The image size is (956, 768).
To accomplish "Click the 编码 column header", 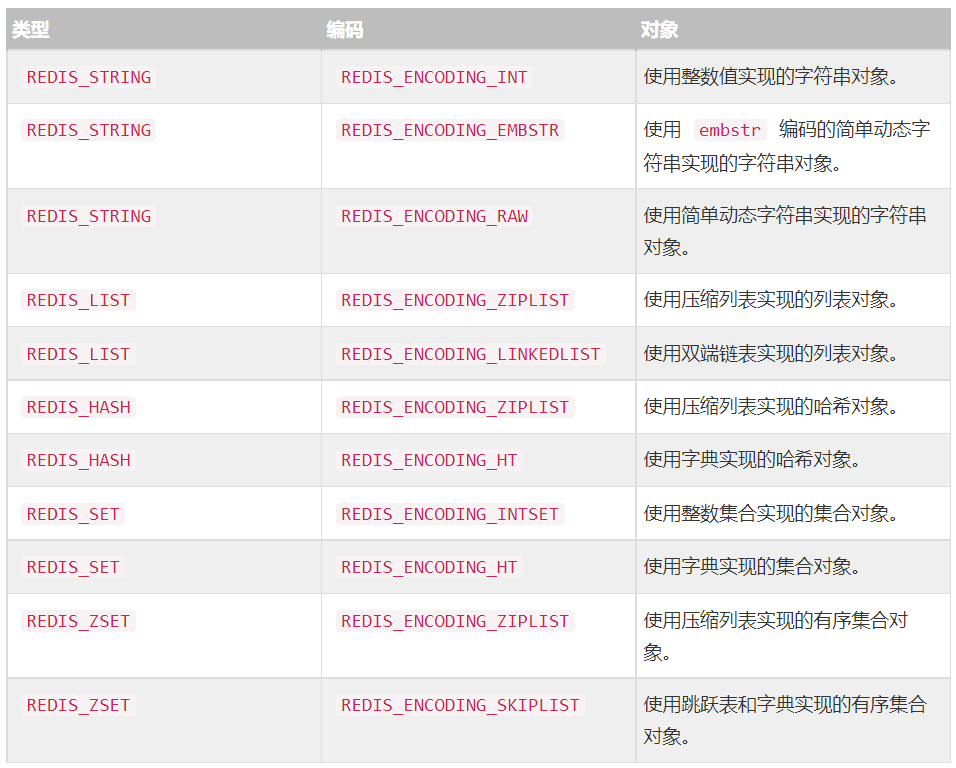I will point(344,29).
